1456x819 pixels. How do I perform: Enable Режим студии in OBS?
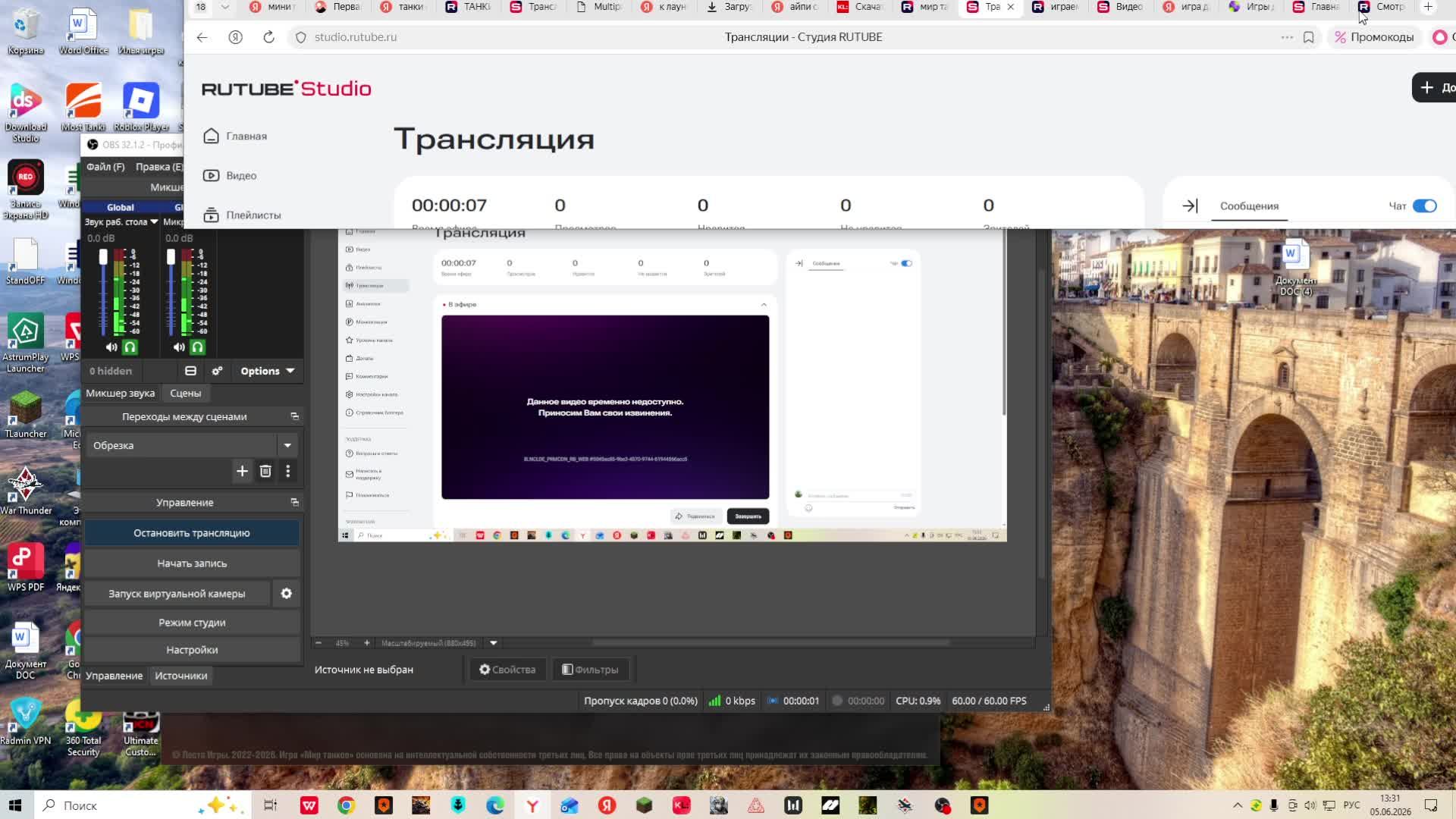pyautogui.click(x=192, y=623)
